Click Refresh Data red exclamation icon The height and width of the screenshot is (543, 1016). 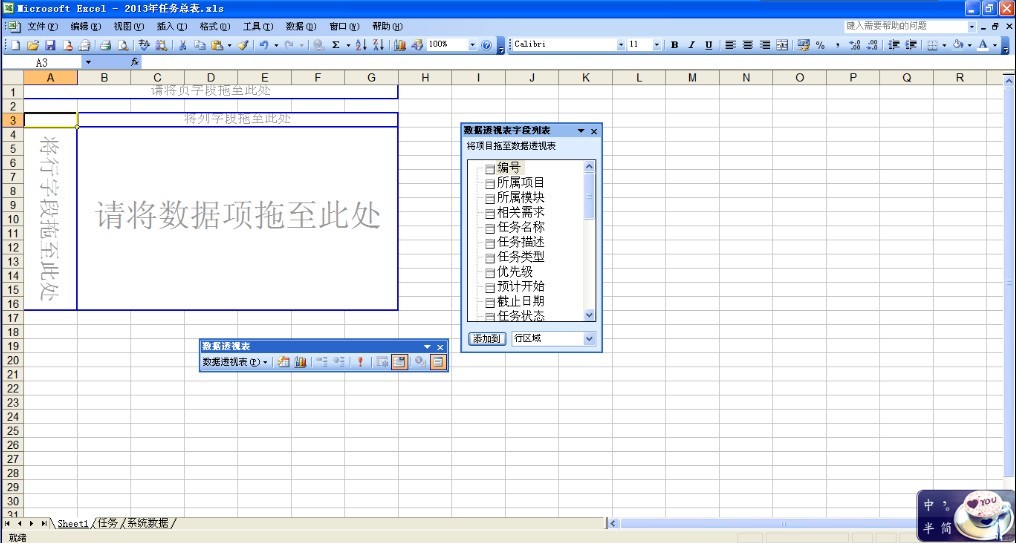click(360, 362)
